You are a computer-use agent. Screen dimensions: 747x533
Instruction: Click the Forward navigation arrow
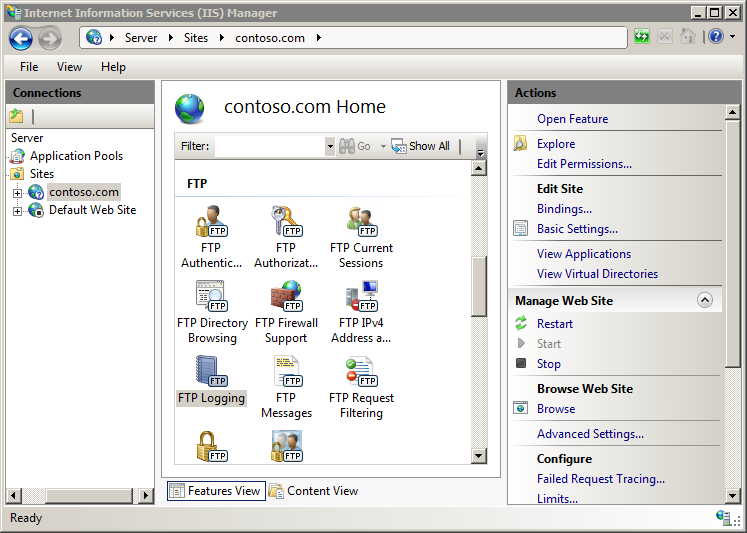pyautogui.click(x=50, y=39)
